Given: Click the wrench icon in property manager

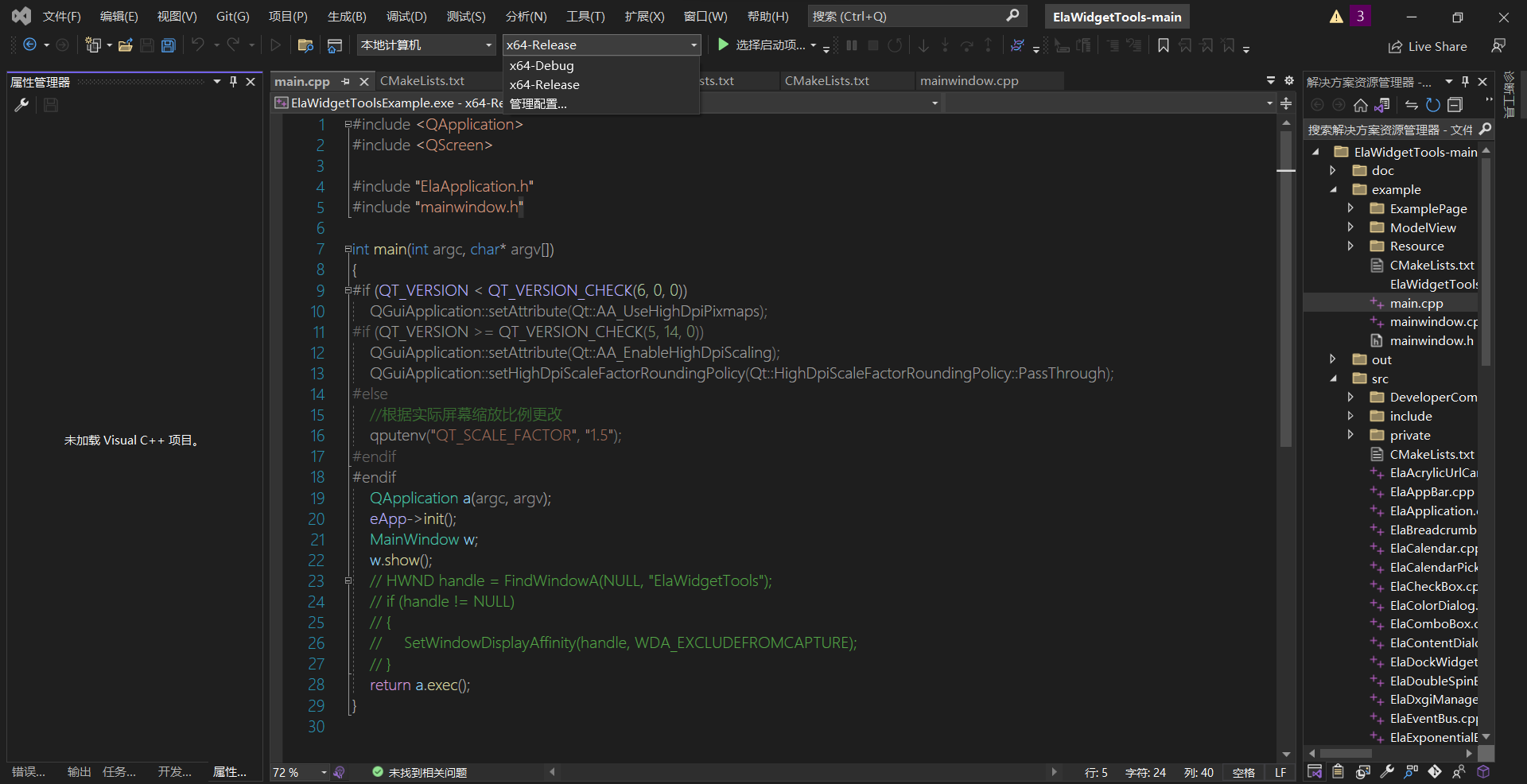Looking at the screenshot, I should pyautogui.click(x=21, y=105).
